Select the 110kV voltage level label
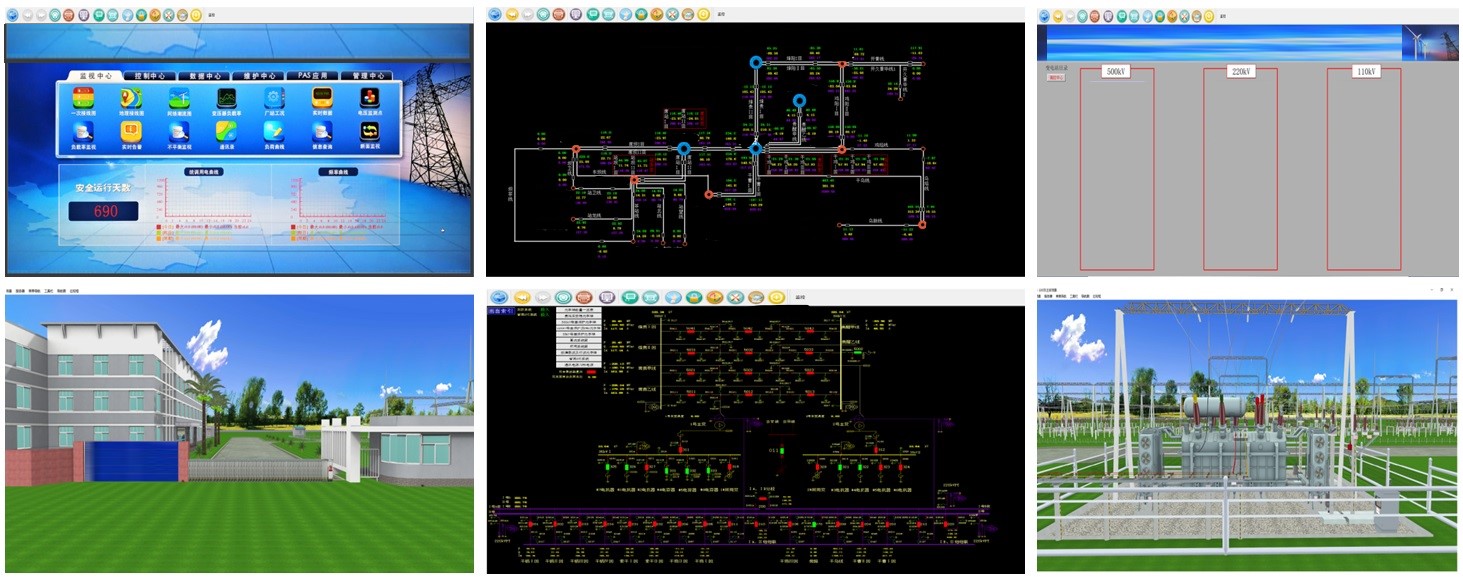The image size is (1463, 577). (x=1364, y=72)
